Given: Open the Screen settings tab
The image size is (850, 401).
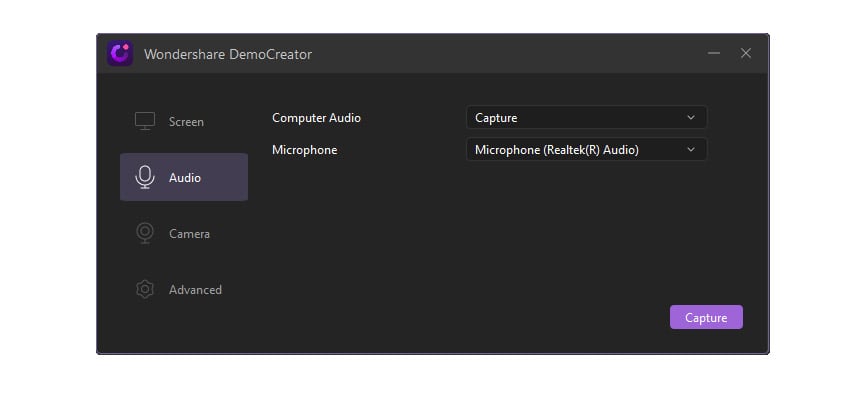Looking at the screenshot, I should point(184,121).
